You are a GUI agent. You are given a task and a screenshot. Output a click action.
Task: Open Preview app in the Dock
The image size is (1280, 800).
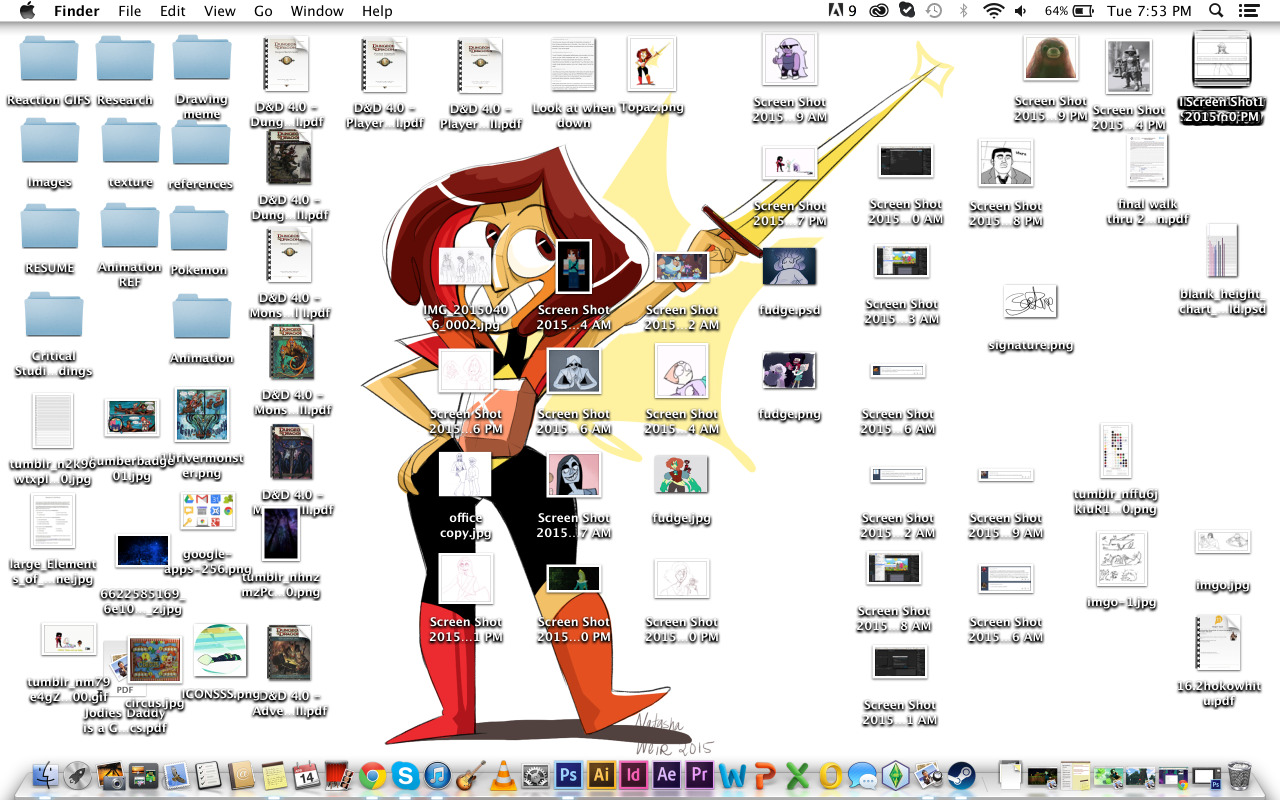pos(929,775)
